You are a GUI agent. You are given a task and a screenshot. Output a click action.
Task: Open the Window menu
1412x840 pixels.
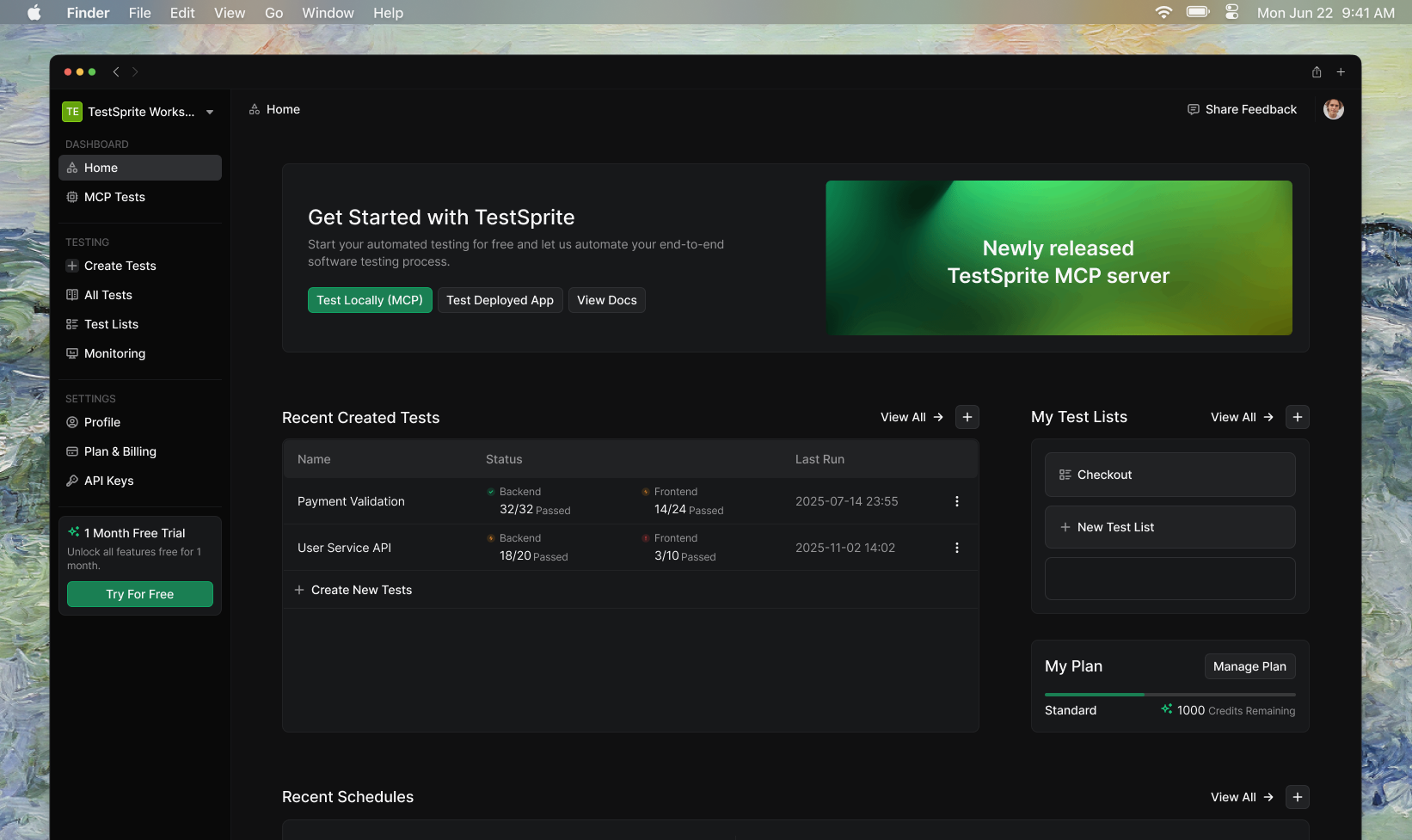point(328,13)
